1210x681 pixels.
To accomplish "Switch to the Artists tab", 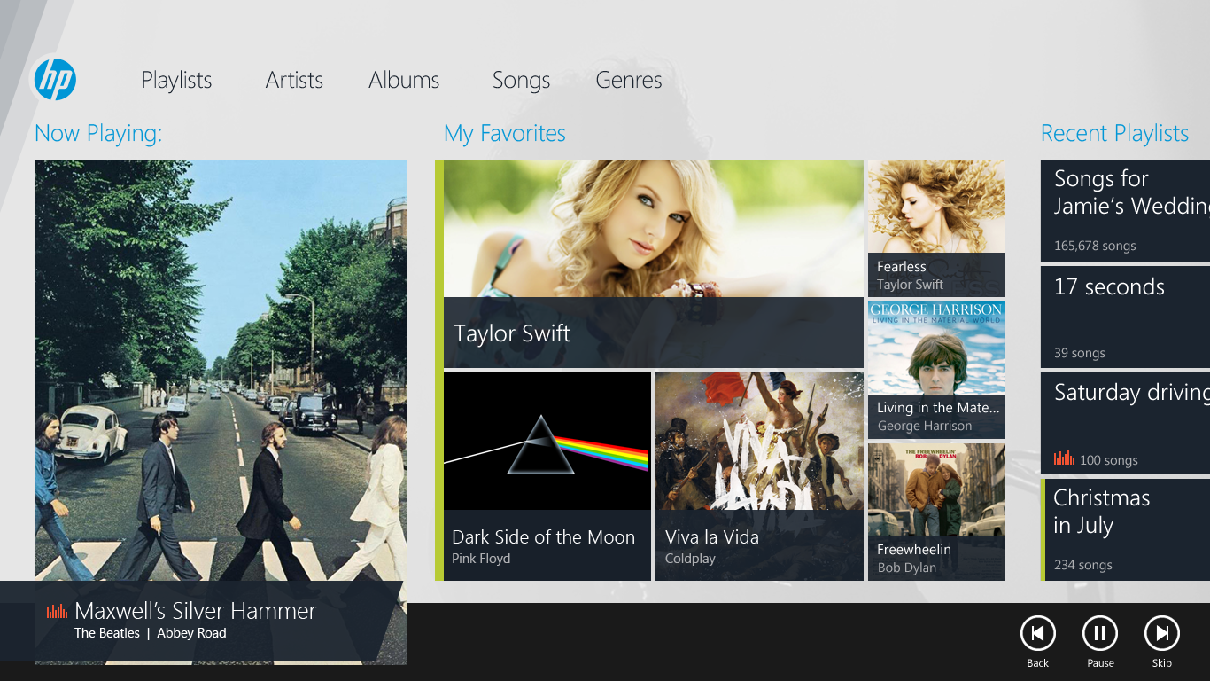I will point(294,80).
